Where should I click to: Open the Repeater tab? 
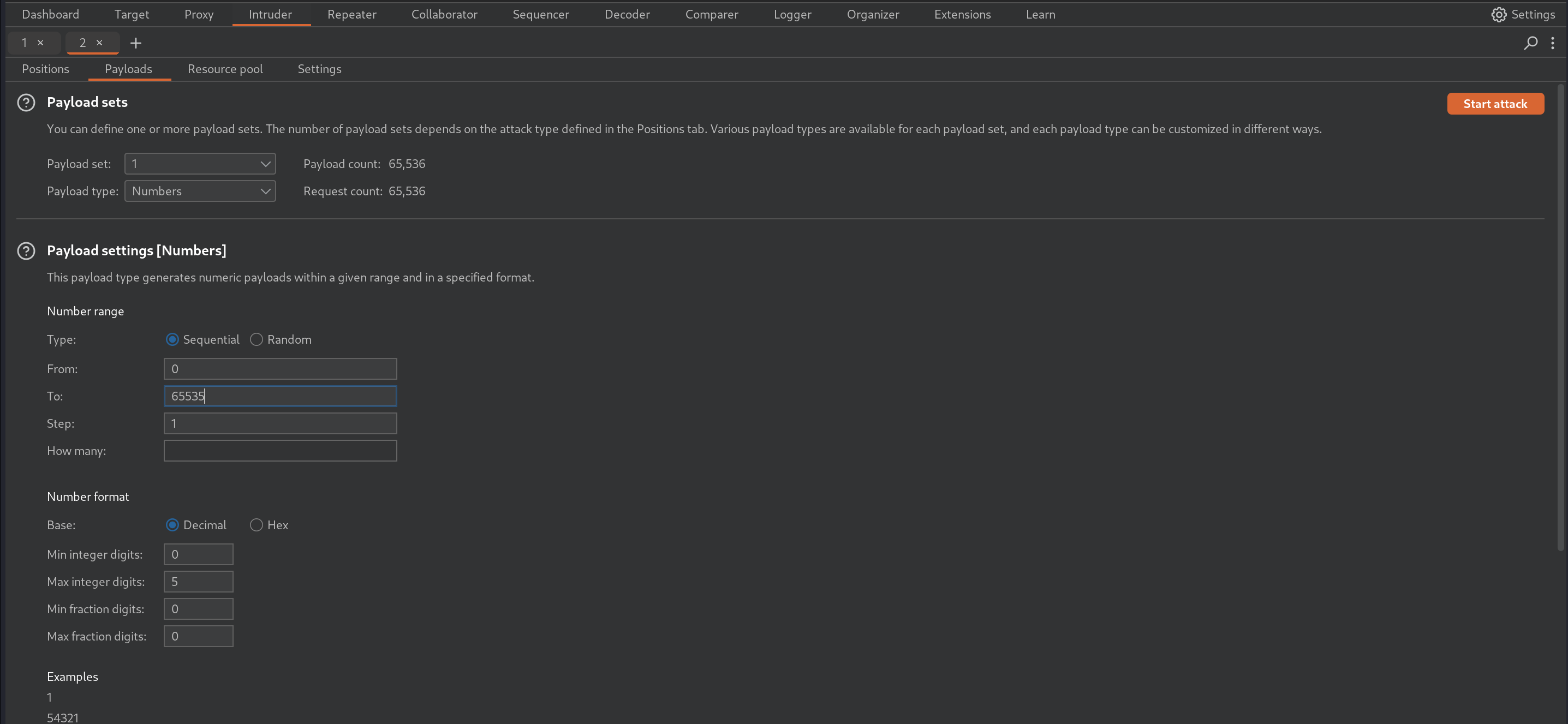351,15
